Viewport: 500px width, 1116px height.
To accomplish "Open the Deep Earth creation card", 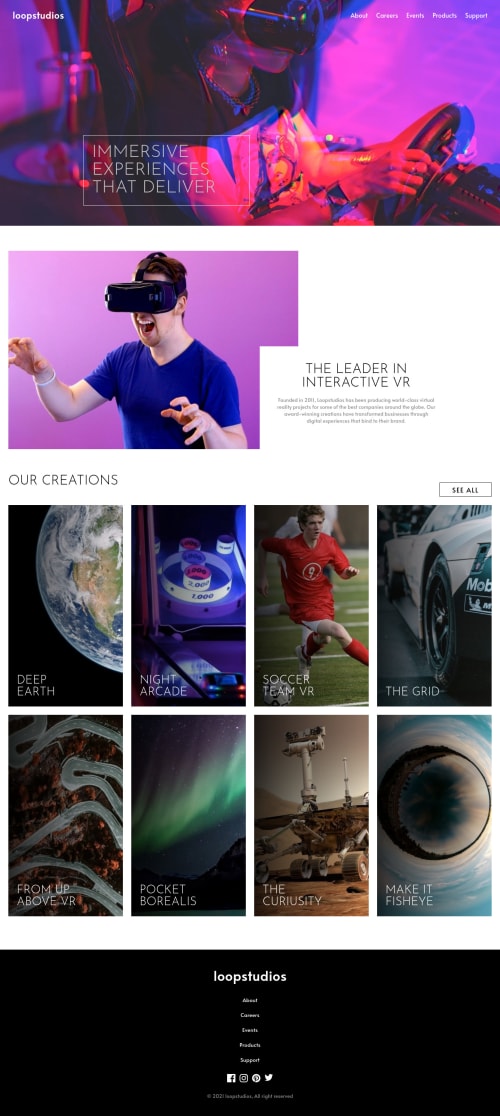I will tap(65, 606).
